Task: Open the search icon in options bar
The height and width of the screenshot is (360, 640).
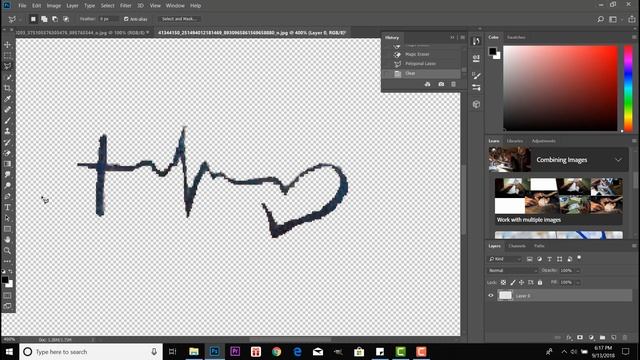Action: (600, 19)
